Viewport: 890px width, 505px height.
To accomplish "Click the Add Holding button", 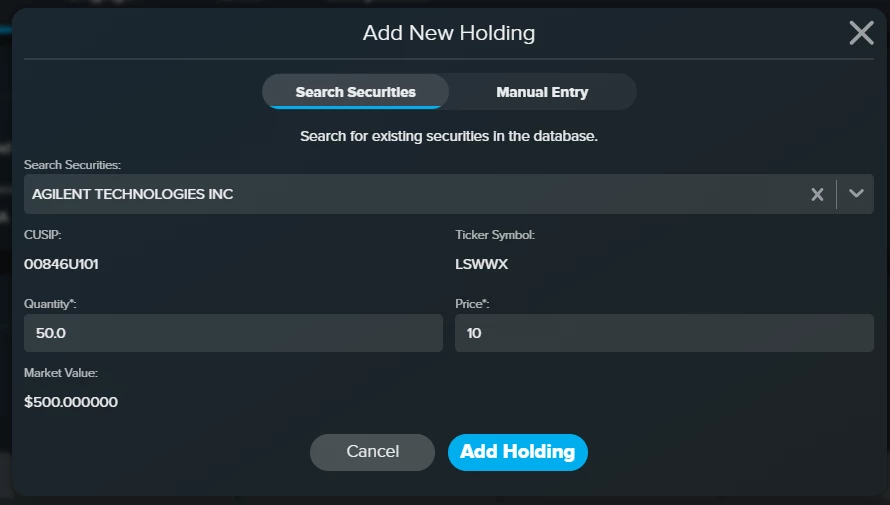I will coord(518,452).
